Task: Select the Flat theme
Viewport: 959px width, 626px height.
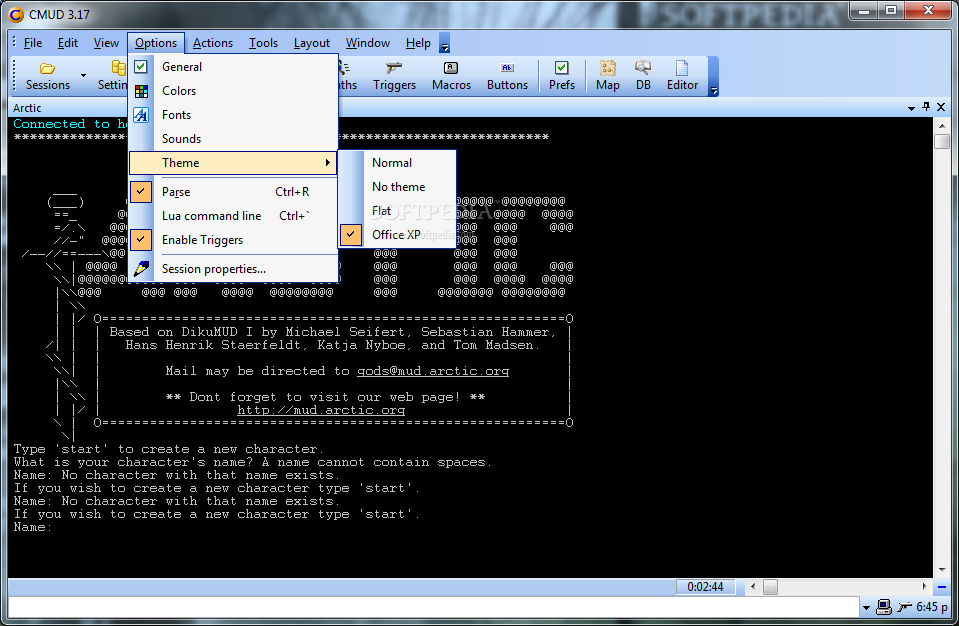Action: pyautogui.click(x=398, y=211)
